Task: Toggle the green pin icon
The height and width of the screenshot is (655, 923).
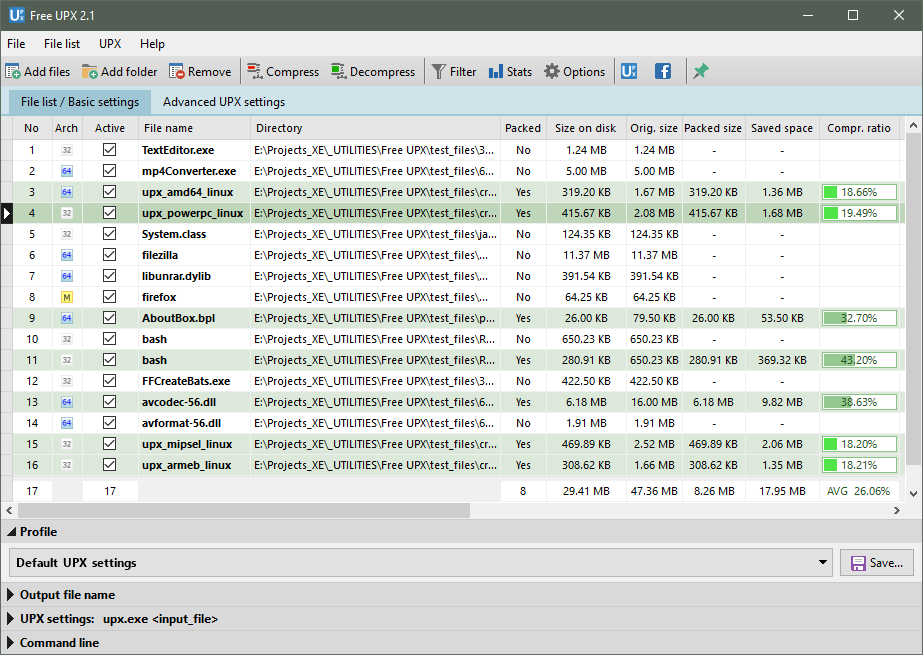Action: (x=701, y=72)
